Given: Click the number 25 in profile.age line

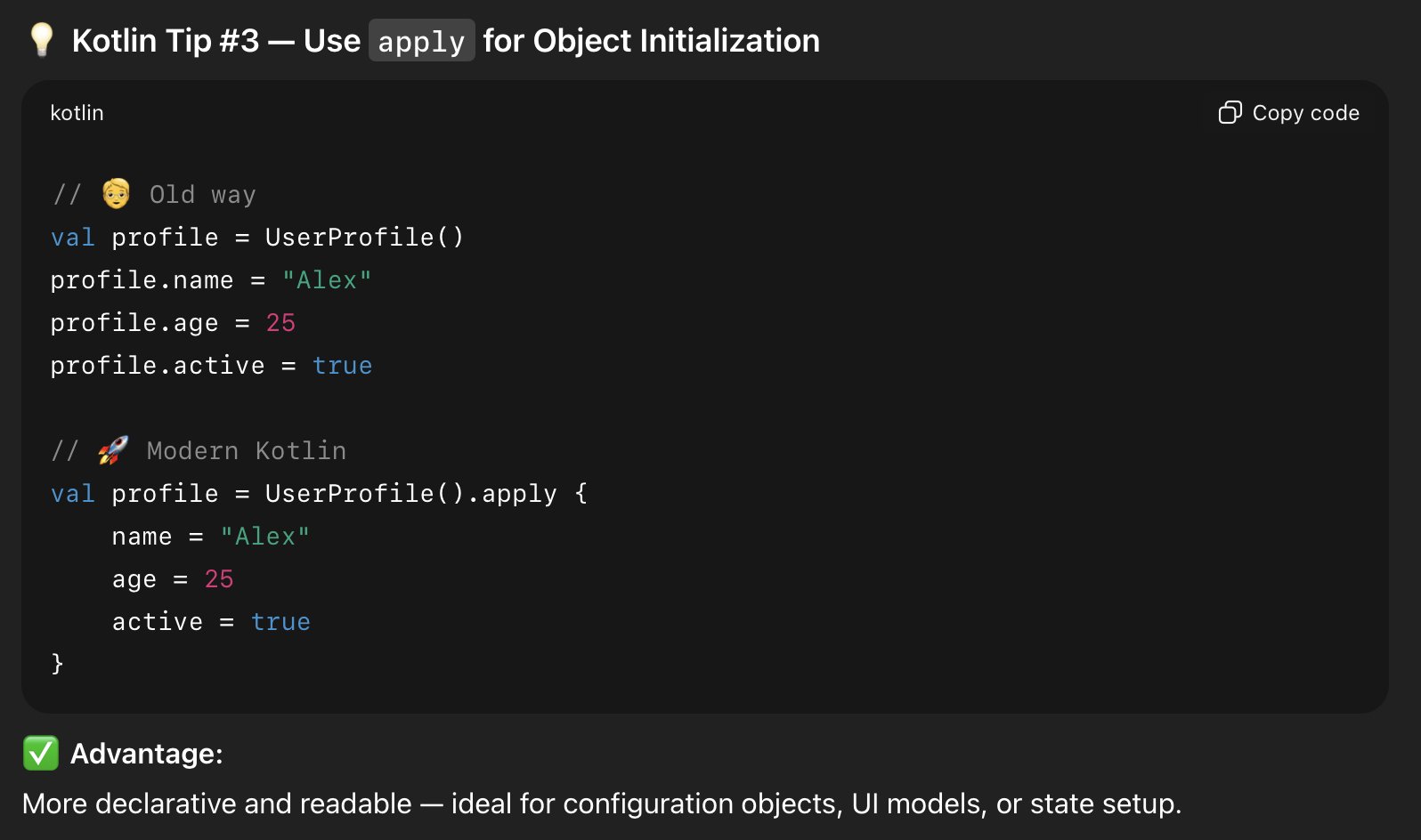Looking at the screenshot, I should pyautogui.click(x=280, y=323).
